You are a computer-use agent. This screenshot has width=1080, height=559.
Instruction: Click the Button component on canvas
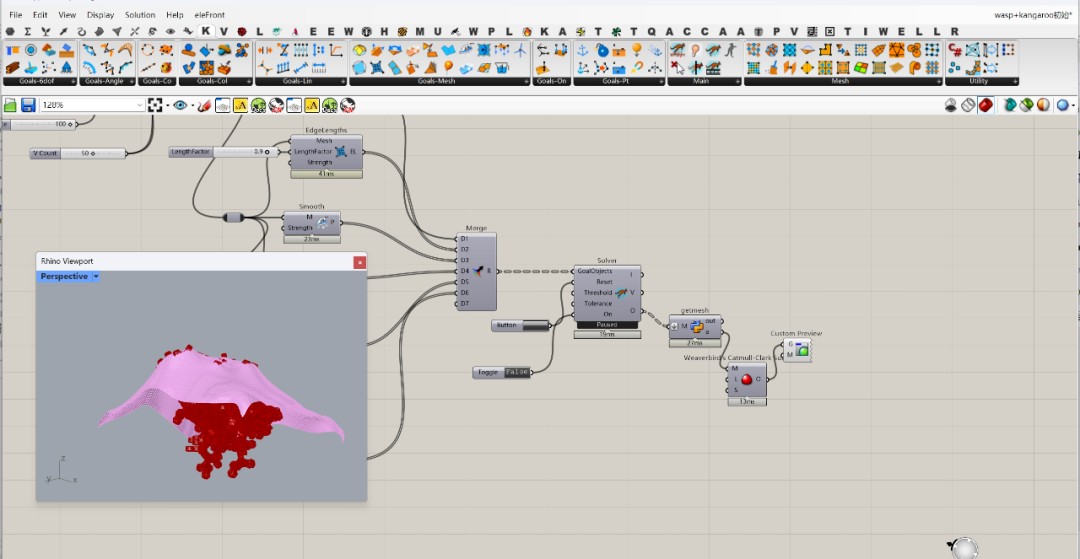click(x=520, y=326)
